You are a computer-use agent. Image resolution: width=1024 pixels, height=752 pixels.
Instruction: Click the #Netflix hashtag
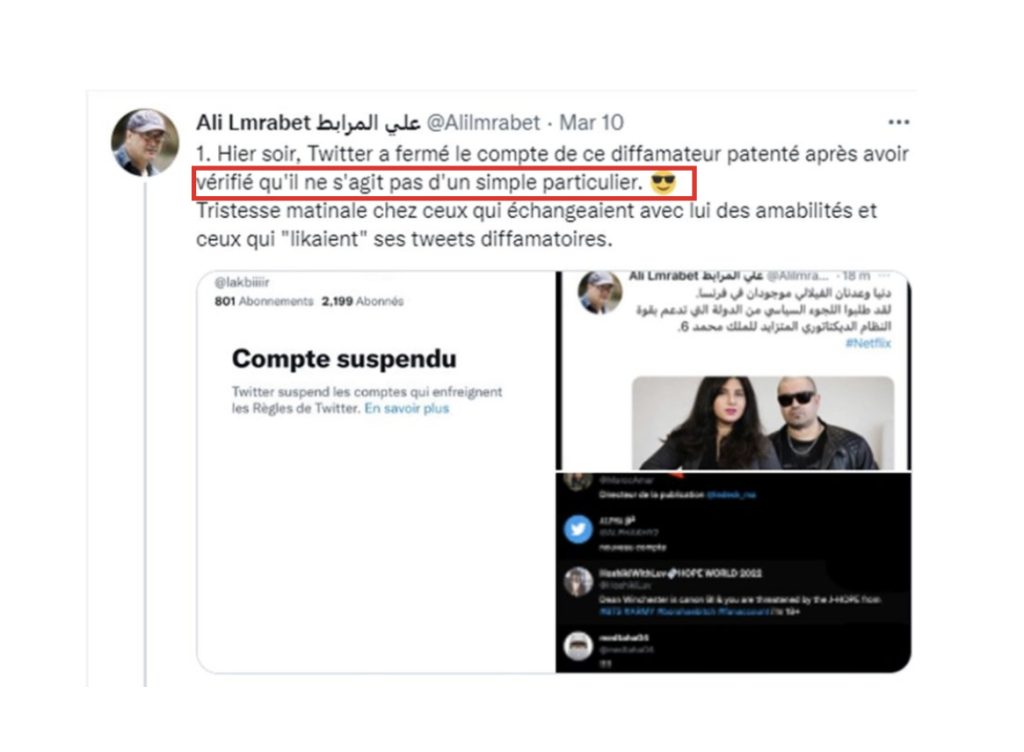(868, 343)
